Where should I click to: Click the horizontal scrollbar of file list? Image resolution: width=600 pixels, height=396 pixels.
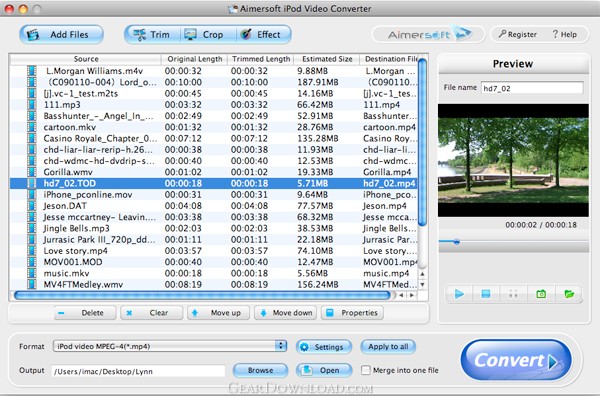(202, 295)
